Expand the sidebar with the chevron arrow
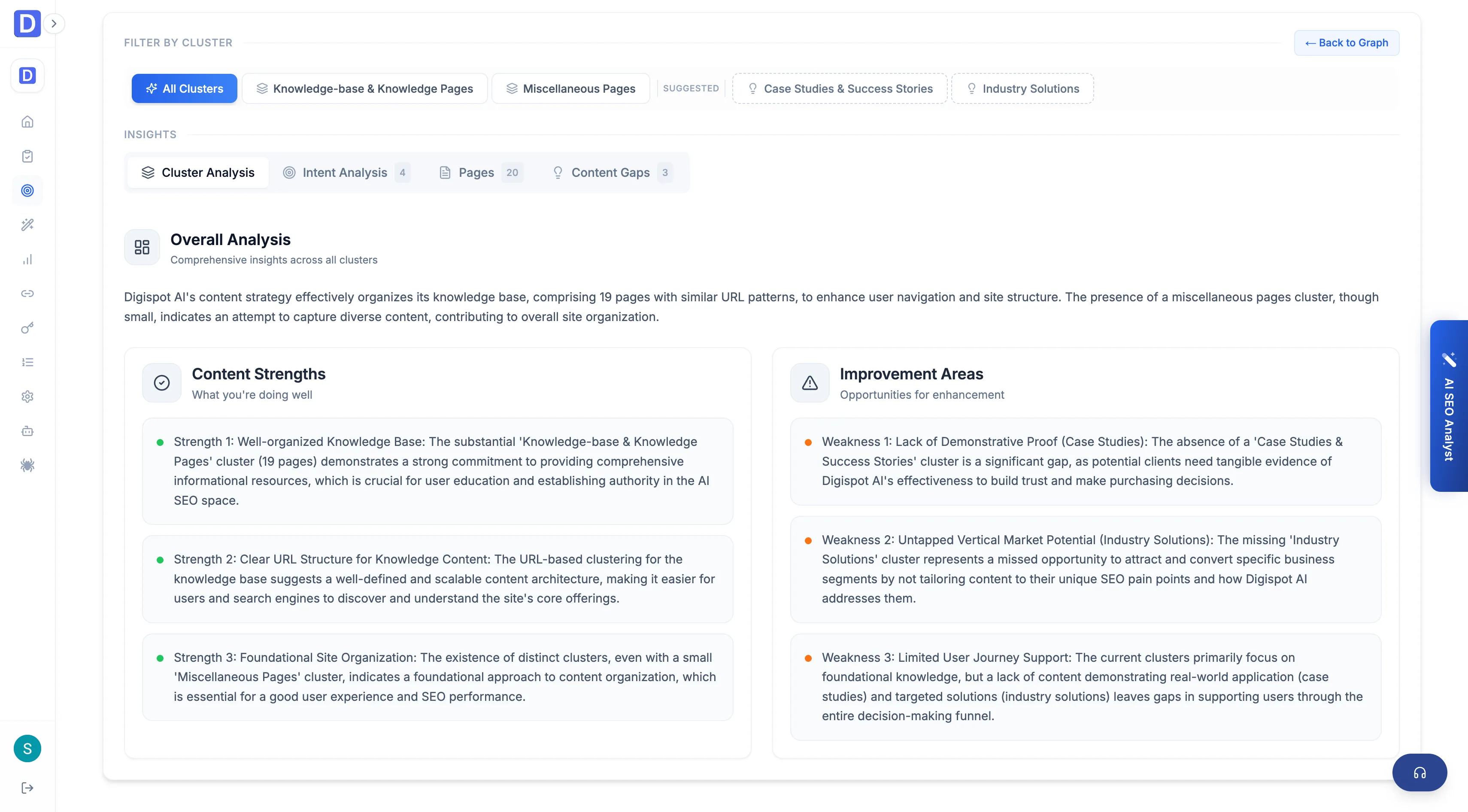The height and width of the screenshot is (812, 1468). click(54, 23)
